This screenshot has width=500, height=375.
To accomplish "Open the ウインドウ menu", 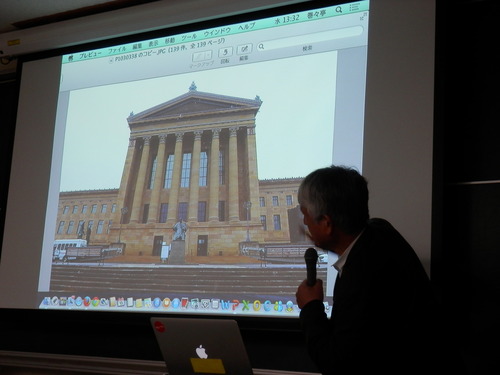I will click(x=217, y=32).
